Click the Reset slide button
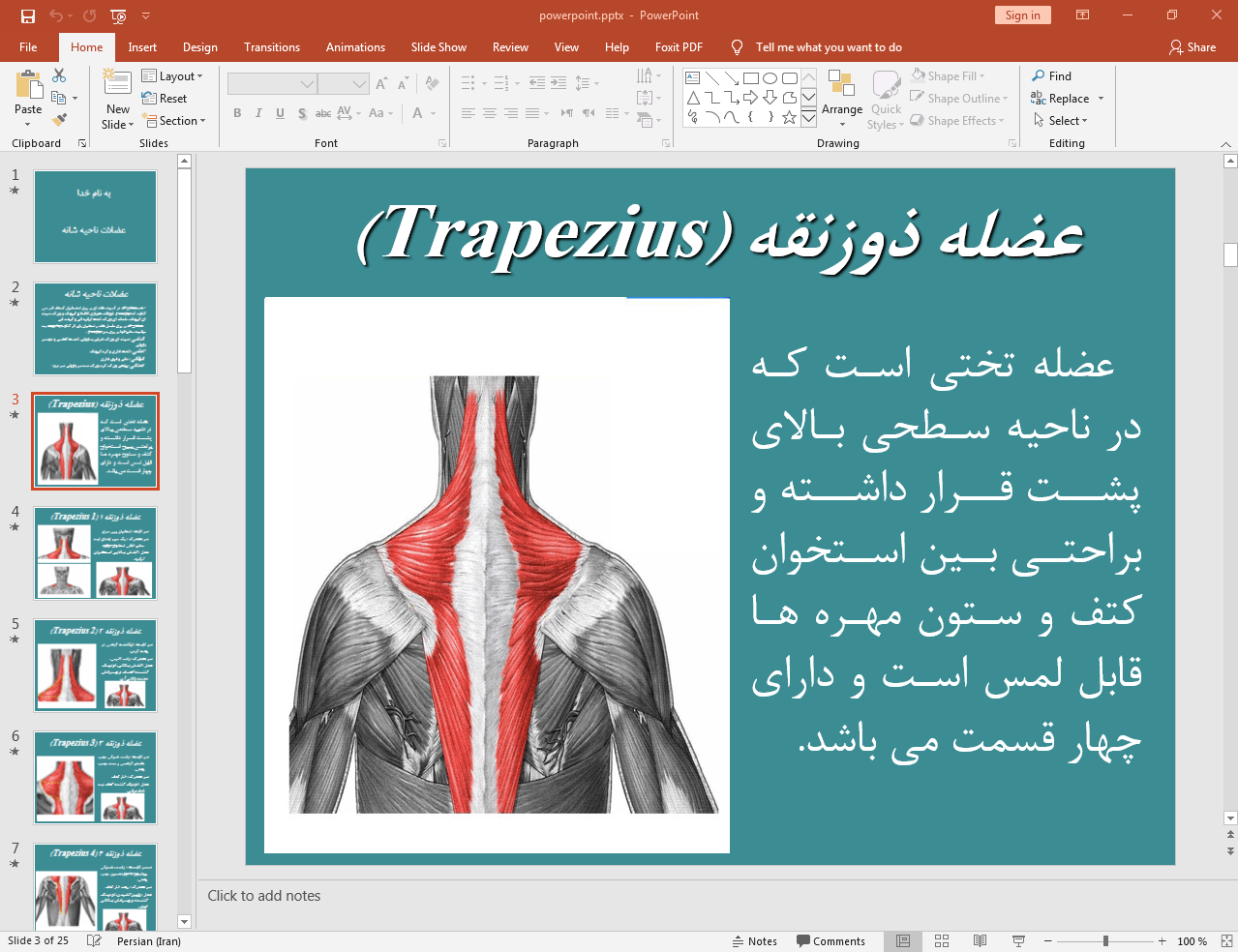The width and height of the screenshot is (1238, 952). (x=165, y=99)
